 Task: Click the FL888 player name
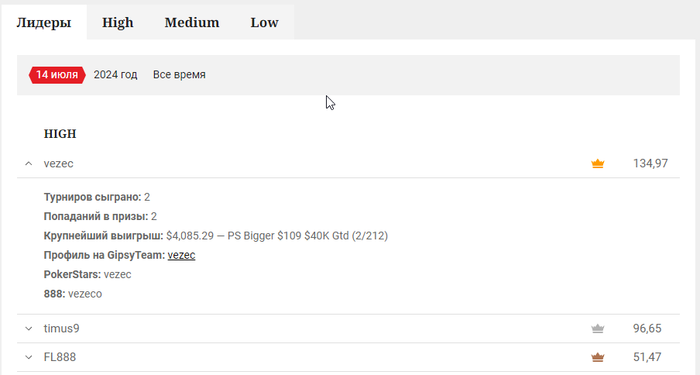(x=60, y=357)
